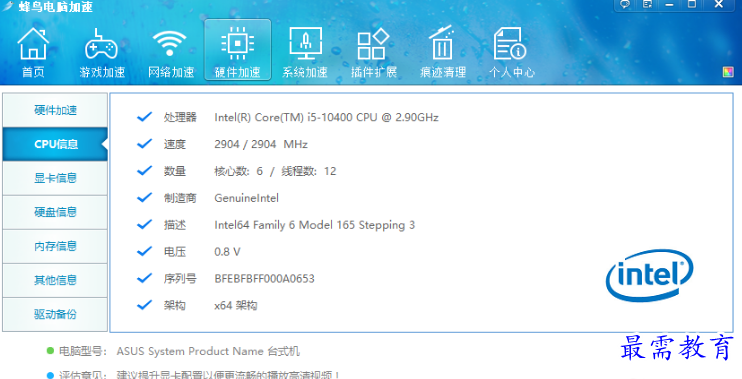This screenshot has width=742, height=379.
Task: Select the 硬件加速 chip icon in the top toolbar
Action: click(x=238, y=50)
